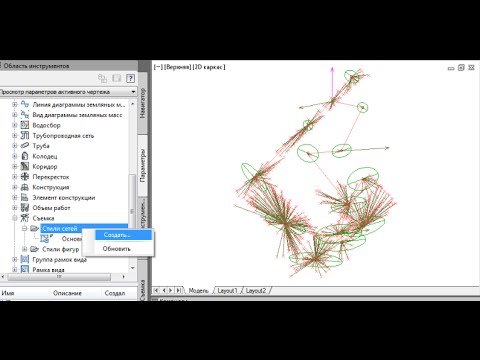Collapse the Стили сетей node

(x=25, y=229)
